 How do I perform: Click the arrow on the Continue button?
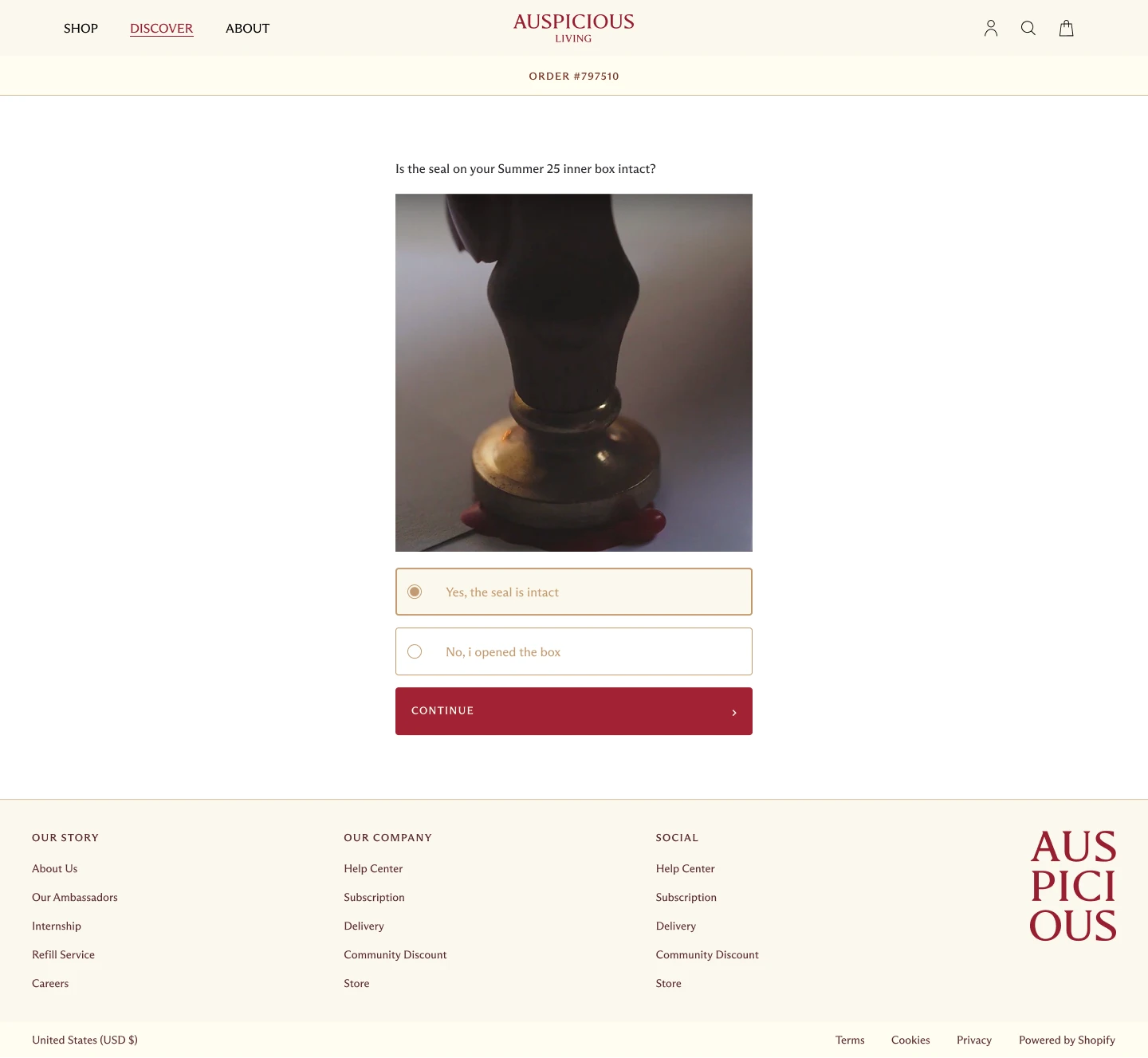(734, 712)
